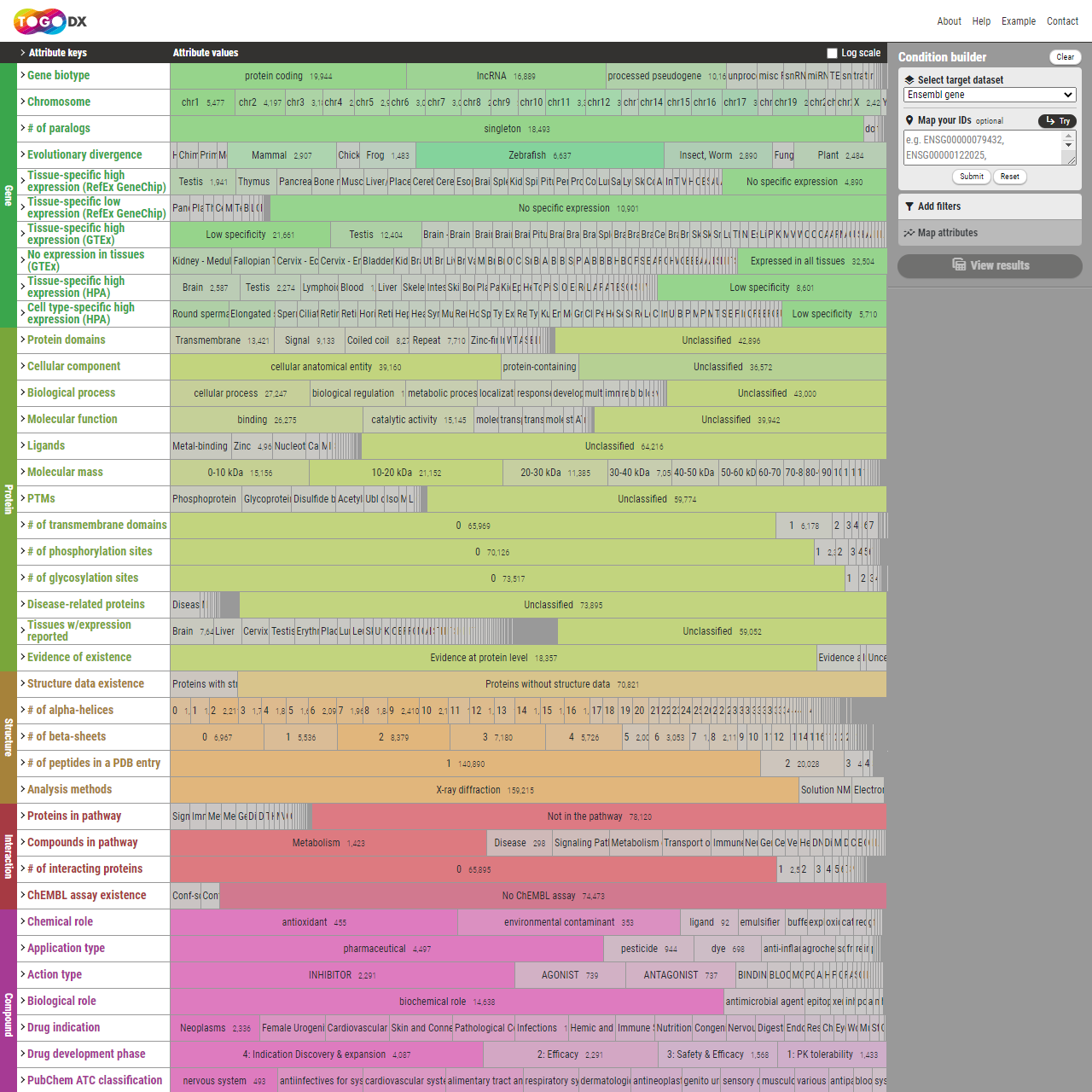Click the layers icon beside Select target dataset
The width and height of the screenshot is (1092, 1092).
point(909,80)
